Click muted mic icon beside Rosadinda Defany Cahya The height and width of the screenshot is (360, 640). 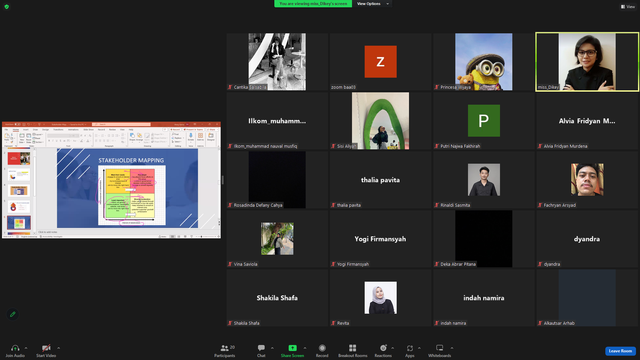click(230, 205)
